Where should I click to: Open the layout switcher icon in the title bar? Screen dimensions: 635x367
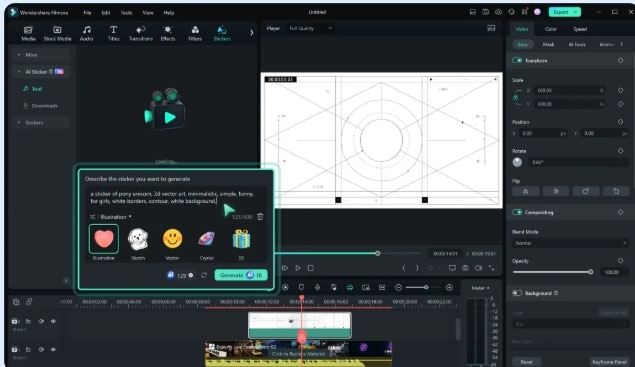(x=472, y=12)
